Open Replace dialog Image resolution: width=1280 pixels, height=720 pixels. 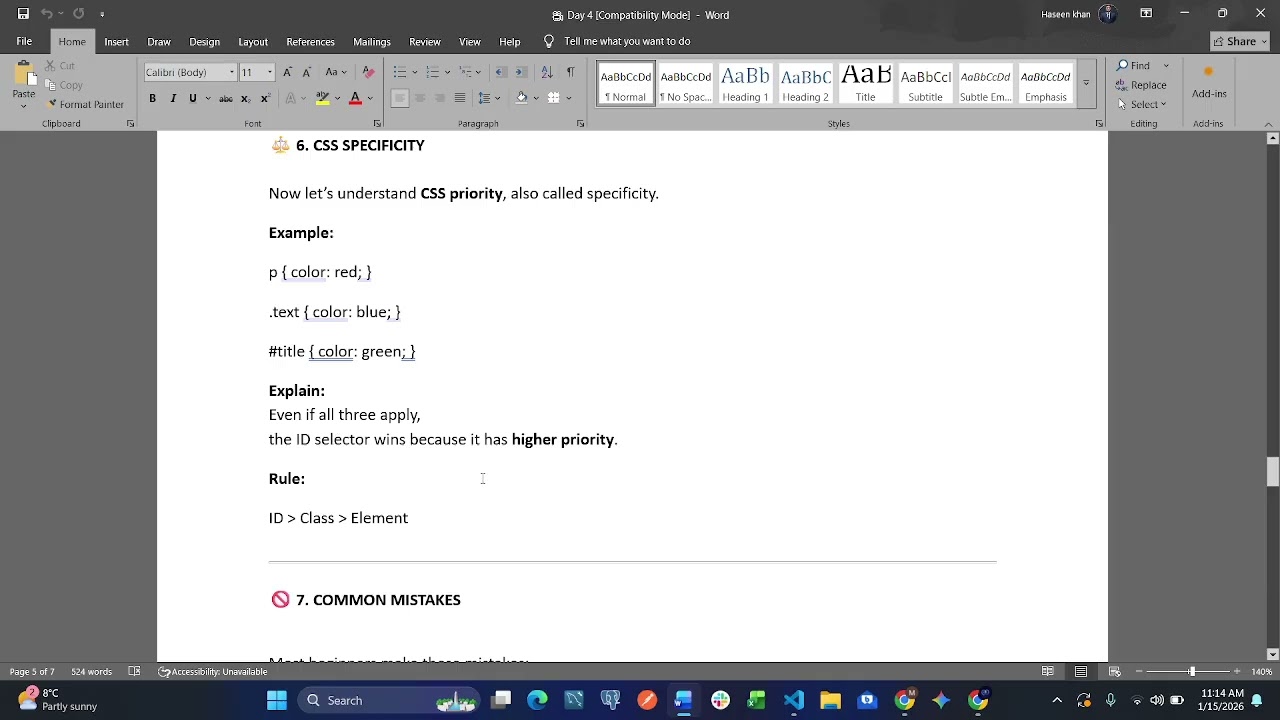point(1142,85)
